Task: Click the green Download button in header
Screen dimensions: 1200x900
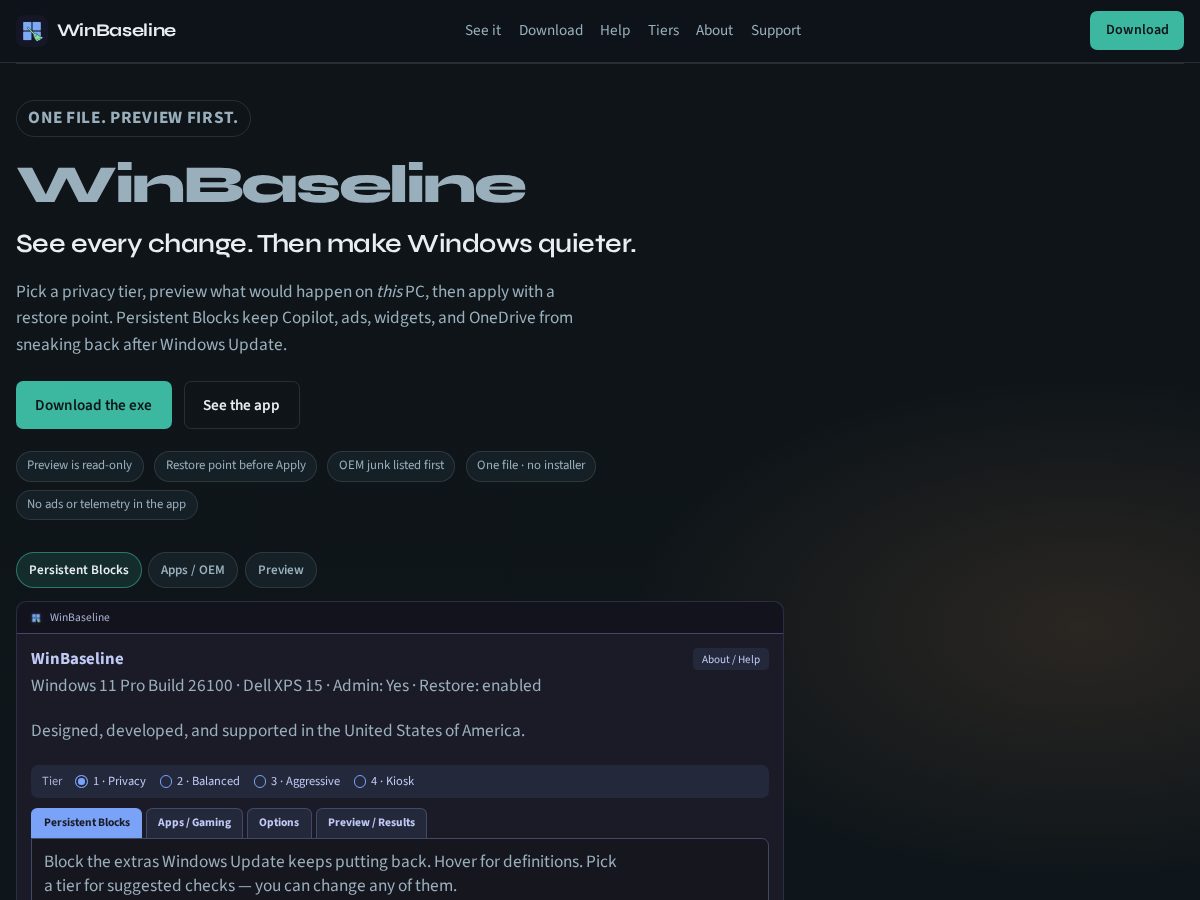Action: 1137,30
